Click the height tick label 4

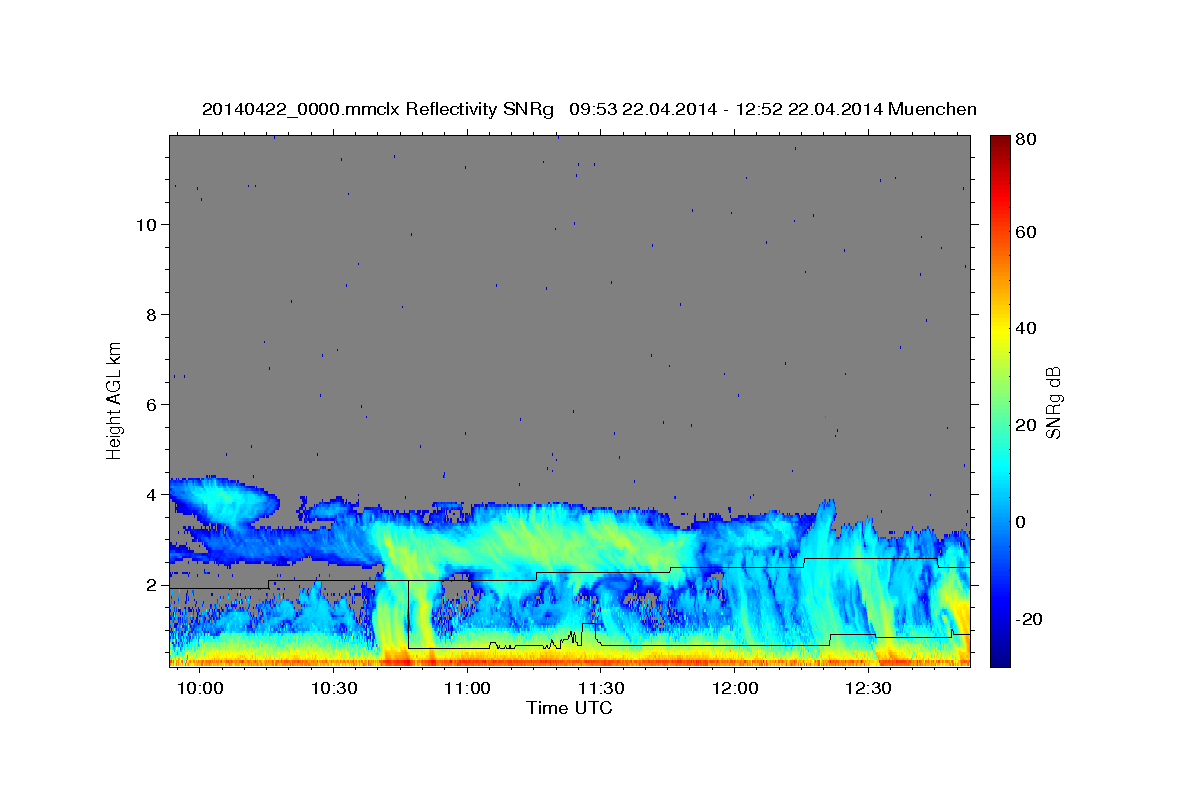point(153,494)
